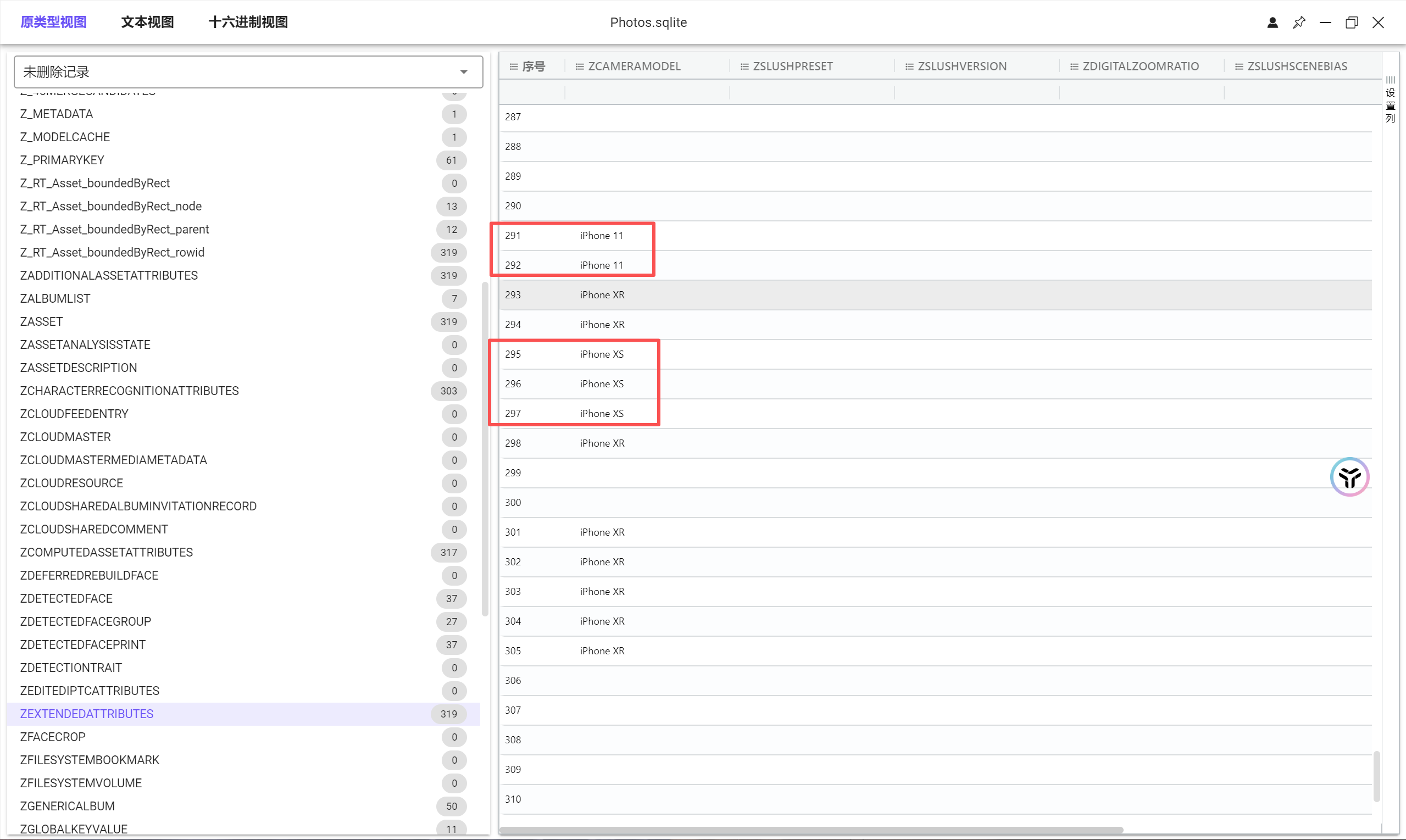Pin the window with pin icon
1406x840 pixels.
coord(1298,22)
